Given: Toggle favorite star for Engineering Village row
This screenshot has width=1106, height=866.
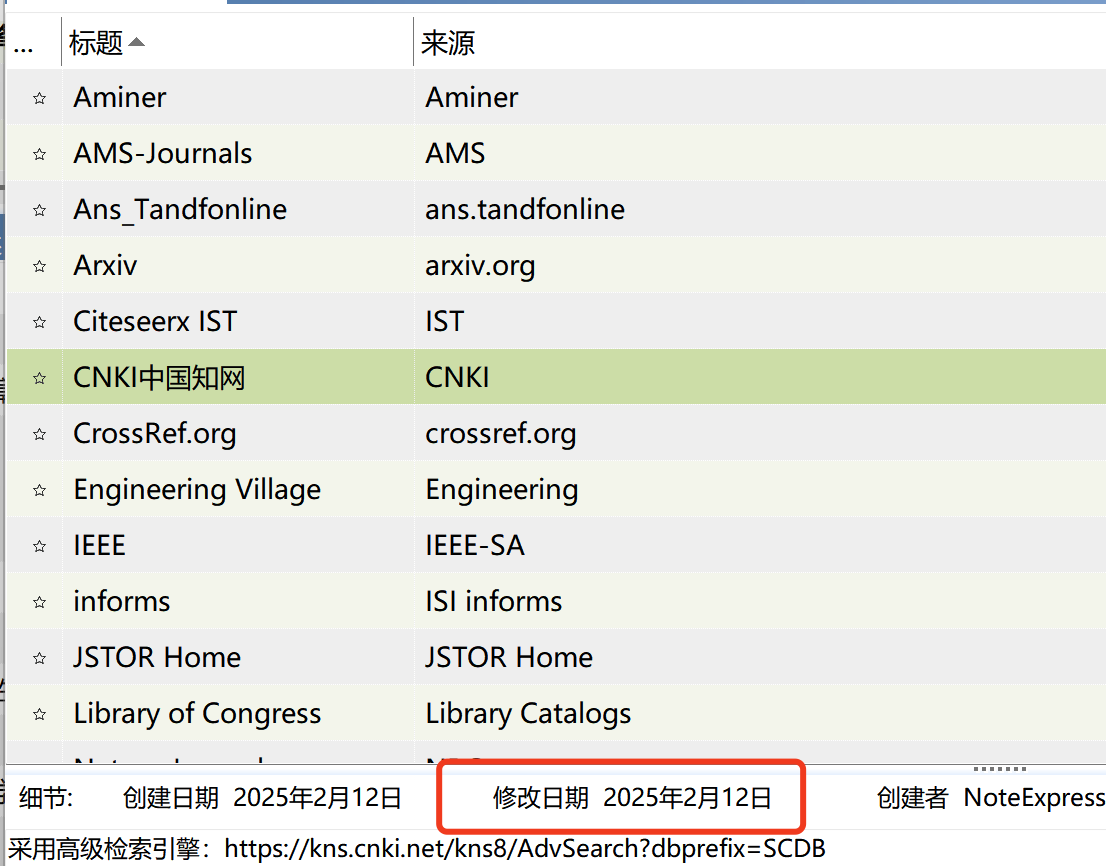Looking at the screenshot, I should [x=40, y=490].
